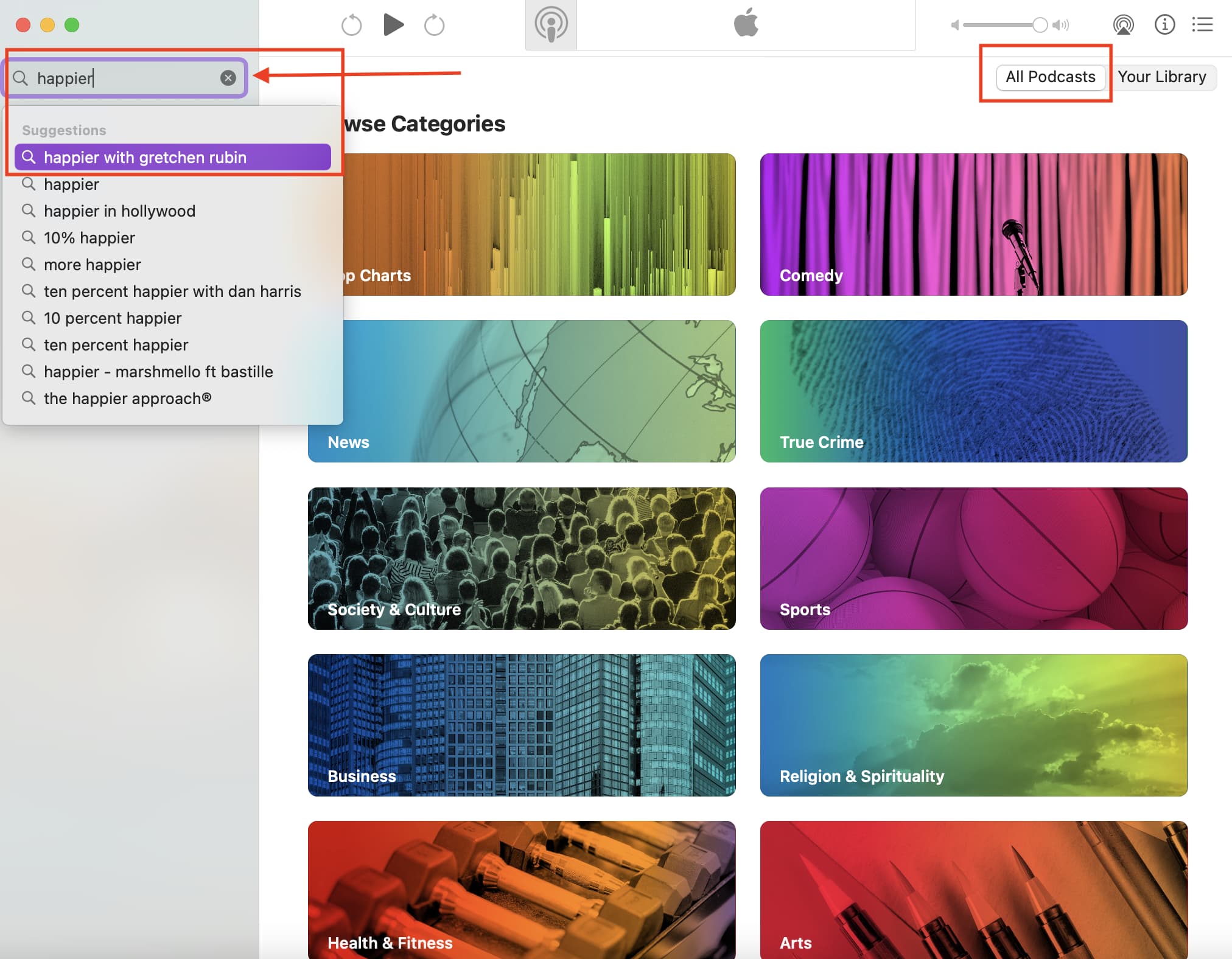Click the skip forward playback button

(434, 25)
